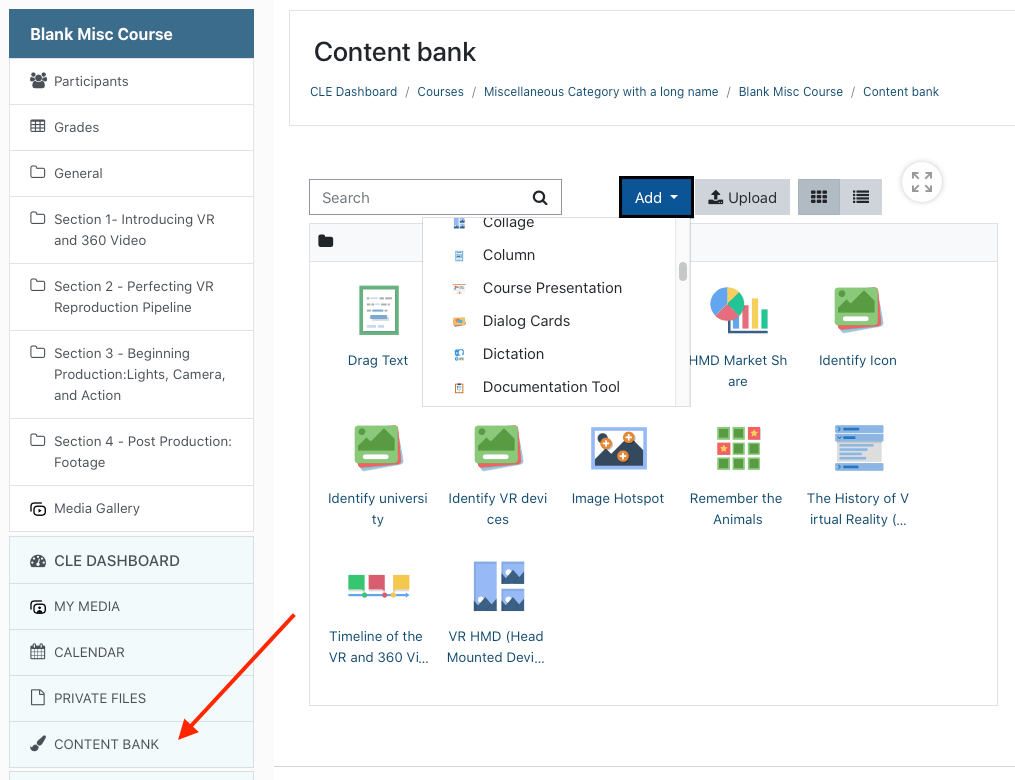Open the Identify VR devices icon
The width and height of the screenshot is (1015, 780).
(498, 448)
